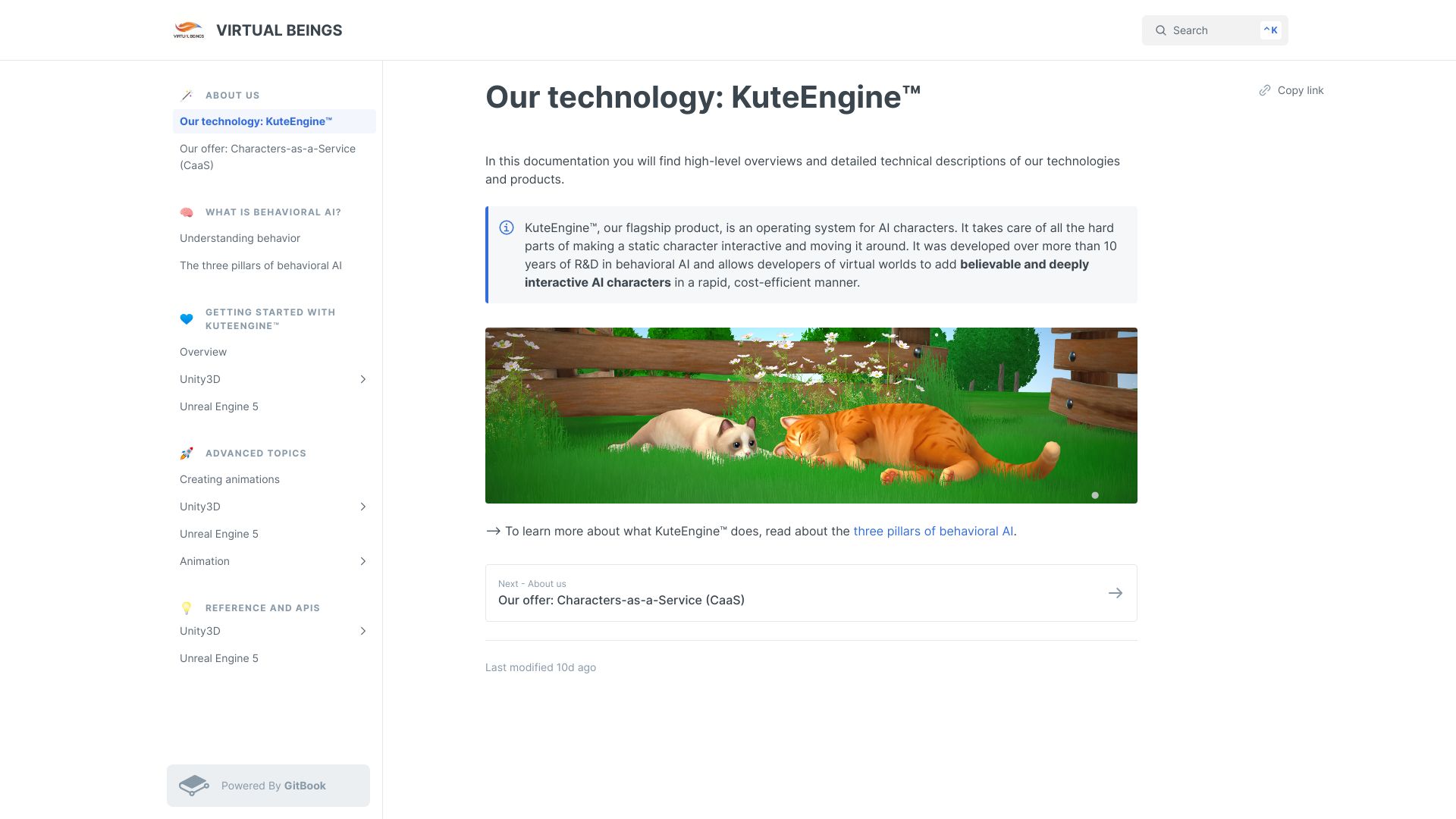Click the GitBook logo icon

(x=194, y=786)
